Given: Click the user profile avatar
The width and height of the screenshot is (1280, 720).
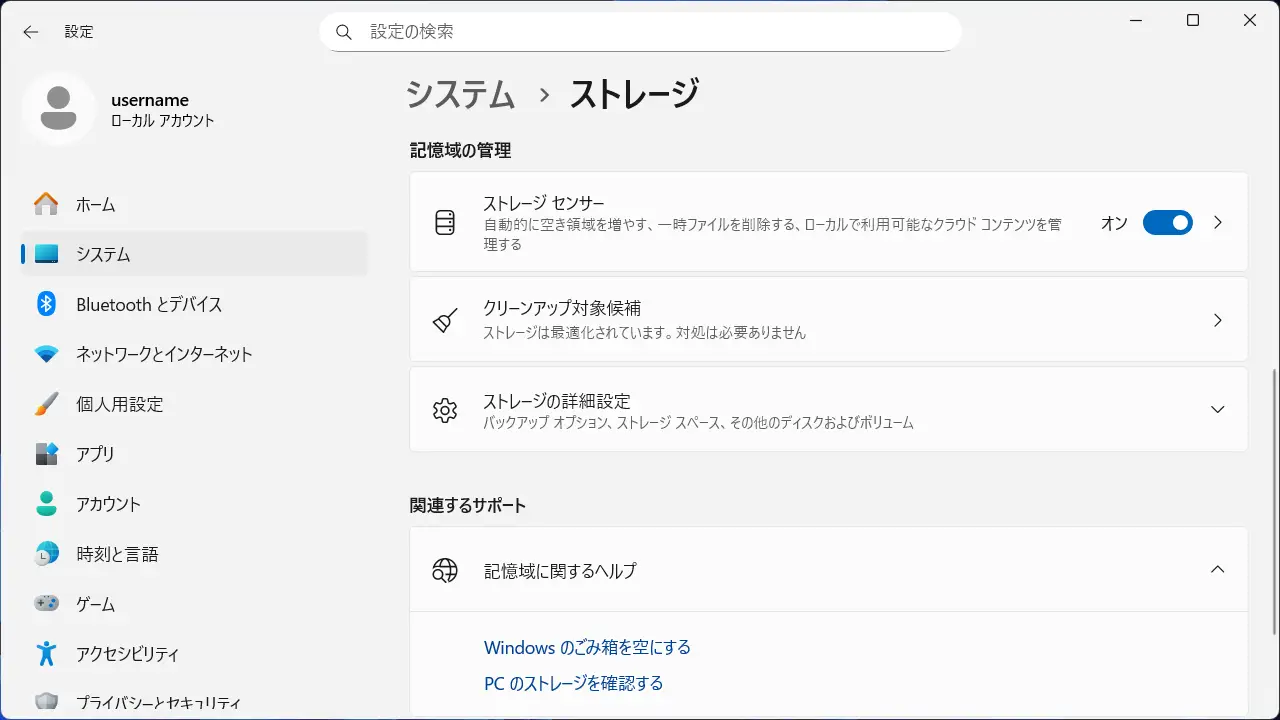Looking at the screenshot, I should pyautogui.click(x=59, y=108).
